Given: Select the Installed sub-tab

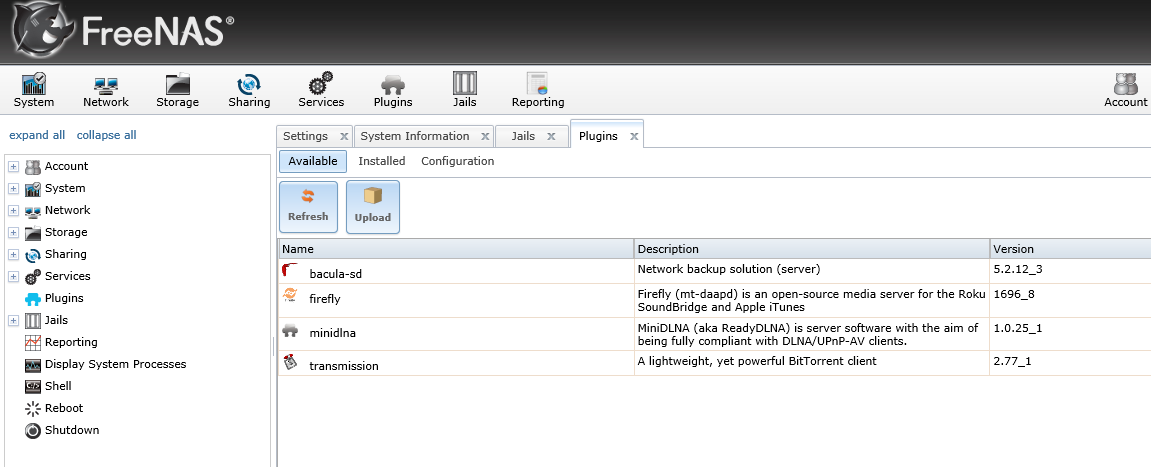Looking at the screenshot, I should [x=382, y=162].
